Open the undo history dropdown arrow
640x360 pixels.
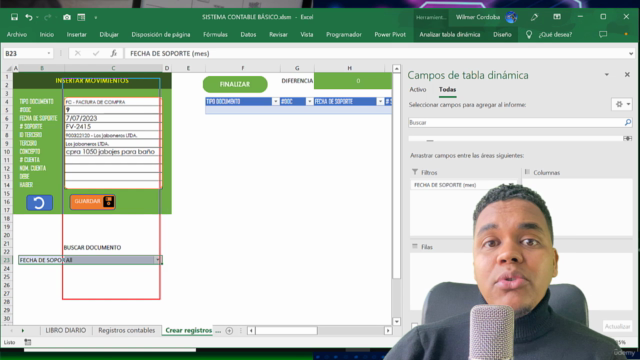click(37, 18)
